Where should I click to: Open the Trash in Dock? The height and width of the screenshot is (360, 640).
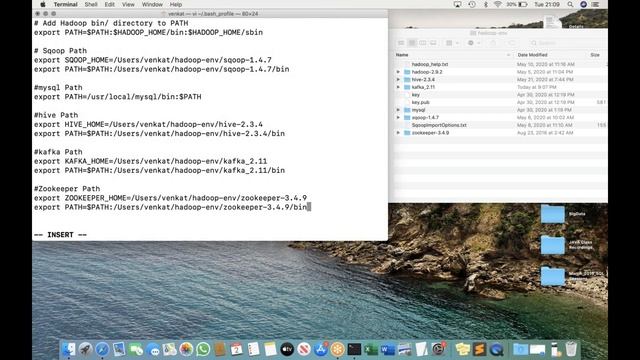tap(571, 349)
